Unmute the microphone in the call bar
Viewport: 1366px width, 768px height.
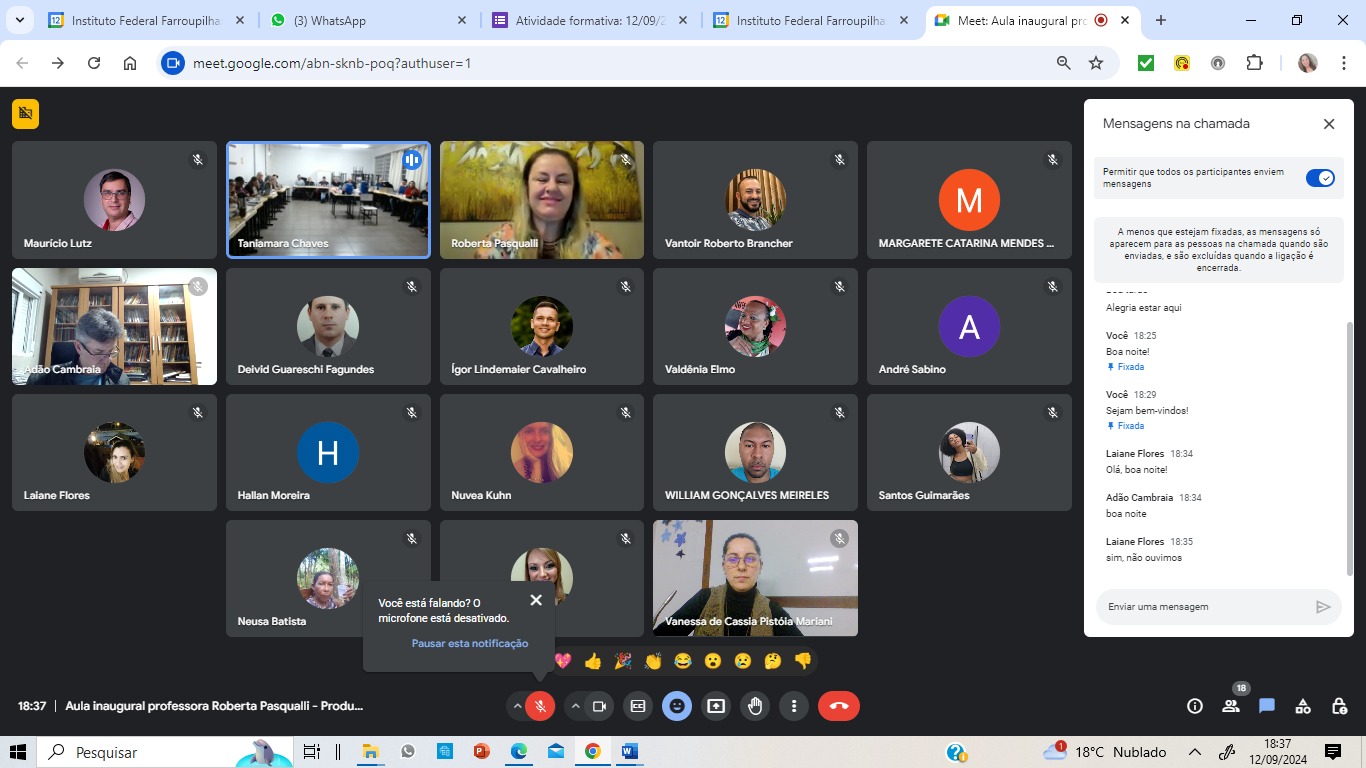(540, 706)
